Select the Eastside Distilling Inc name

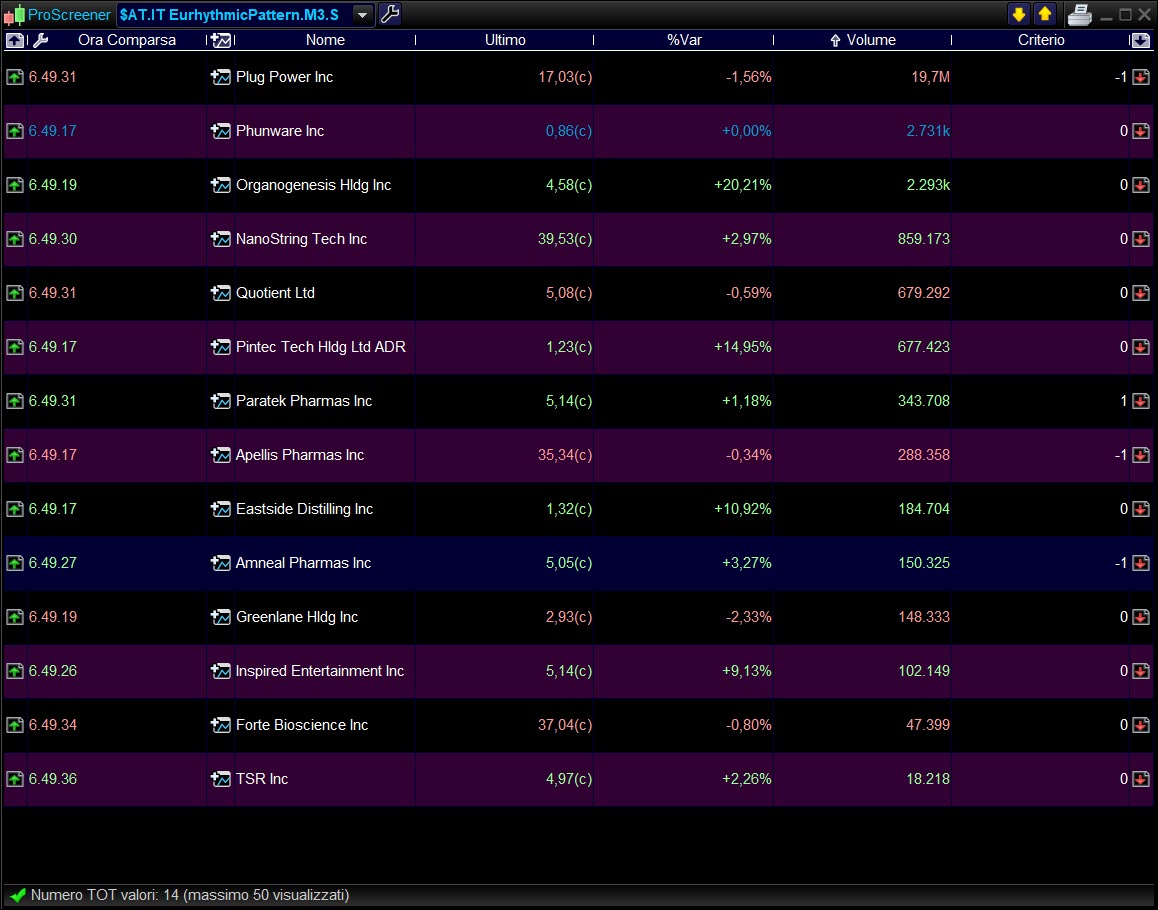click(304, 508)
